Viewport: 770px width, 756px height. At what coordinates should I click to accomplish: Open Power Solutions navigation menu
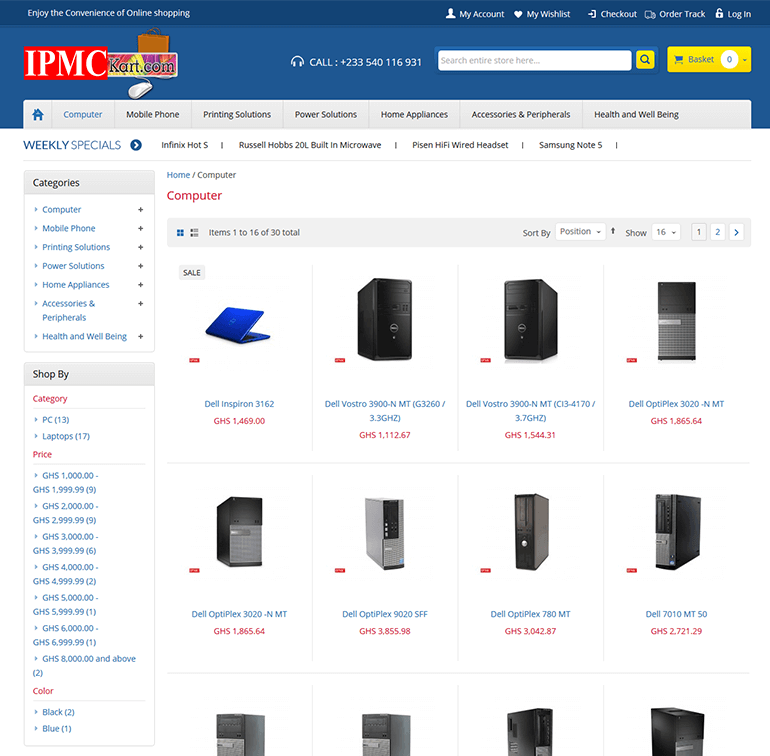(326, 114)
